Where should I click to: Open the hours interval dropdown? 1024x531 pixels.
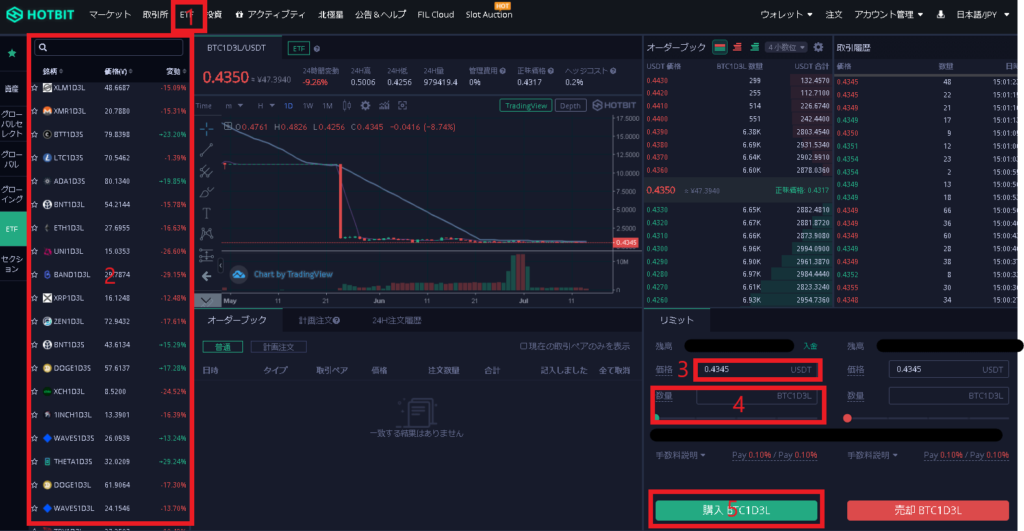tap(264, 105)
